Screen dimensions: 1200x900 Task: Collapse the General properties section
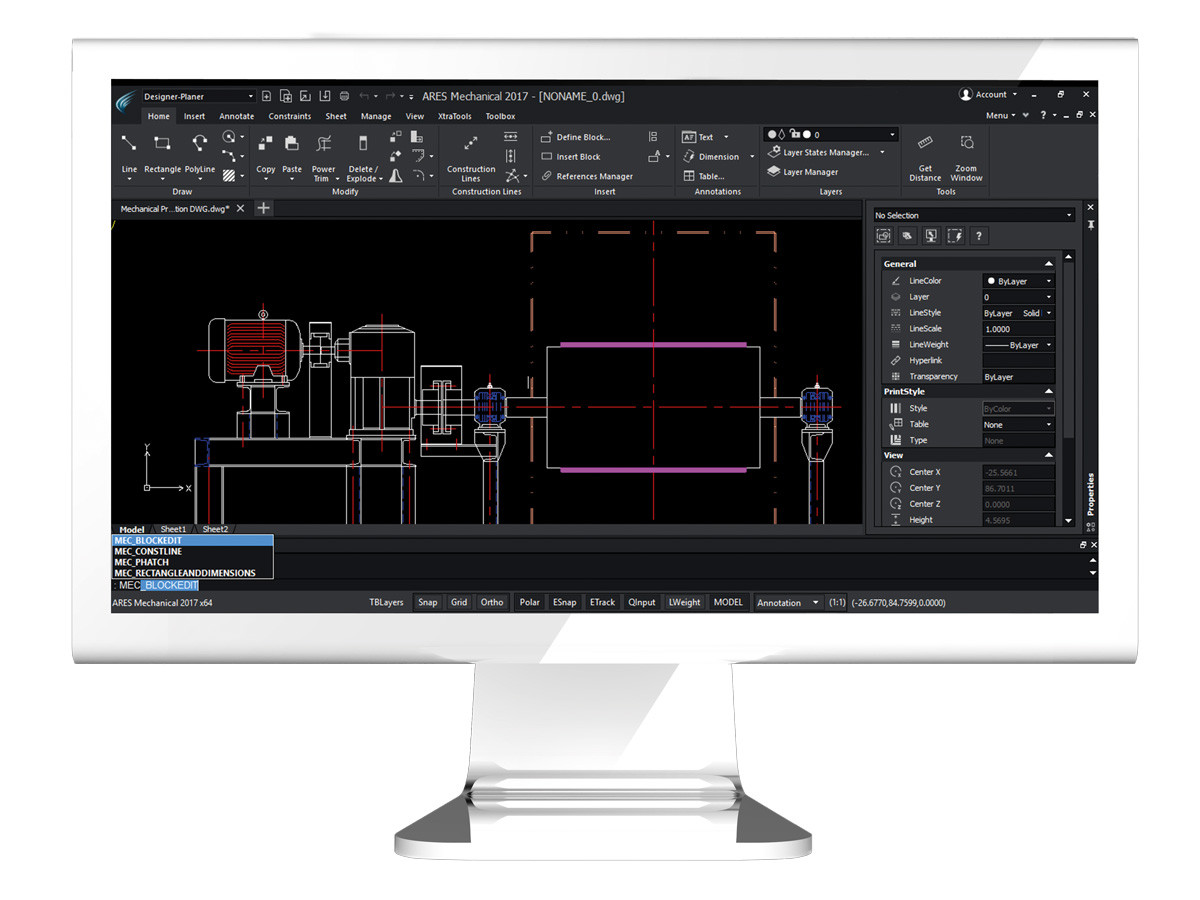(x=1048, y=264)
